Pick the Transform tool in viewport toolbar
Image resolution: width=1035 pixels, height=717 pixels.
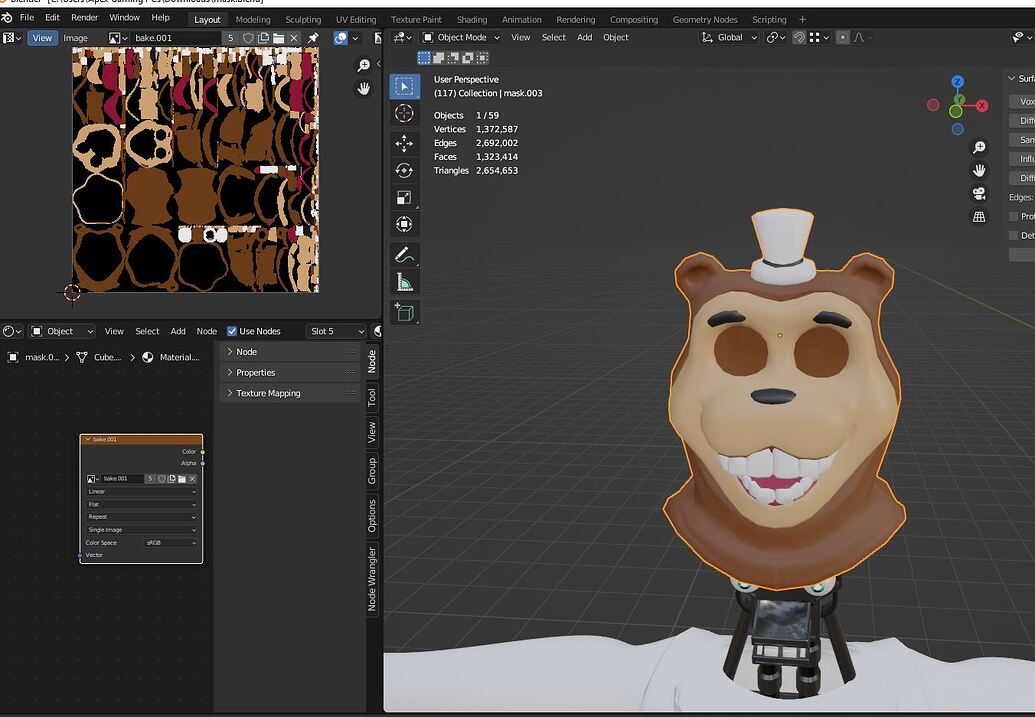(x=404, y=224)
